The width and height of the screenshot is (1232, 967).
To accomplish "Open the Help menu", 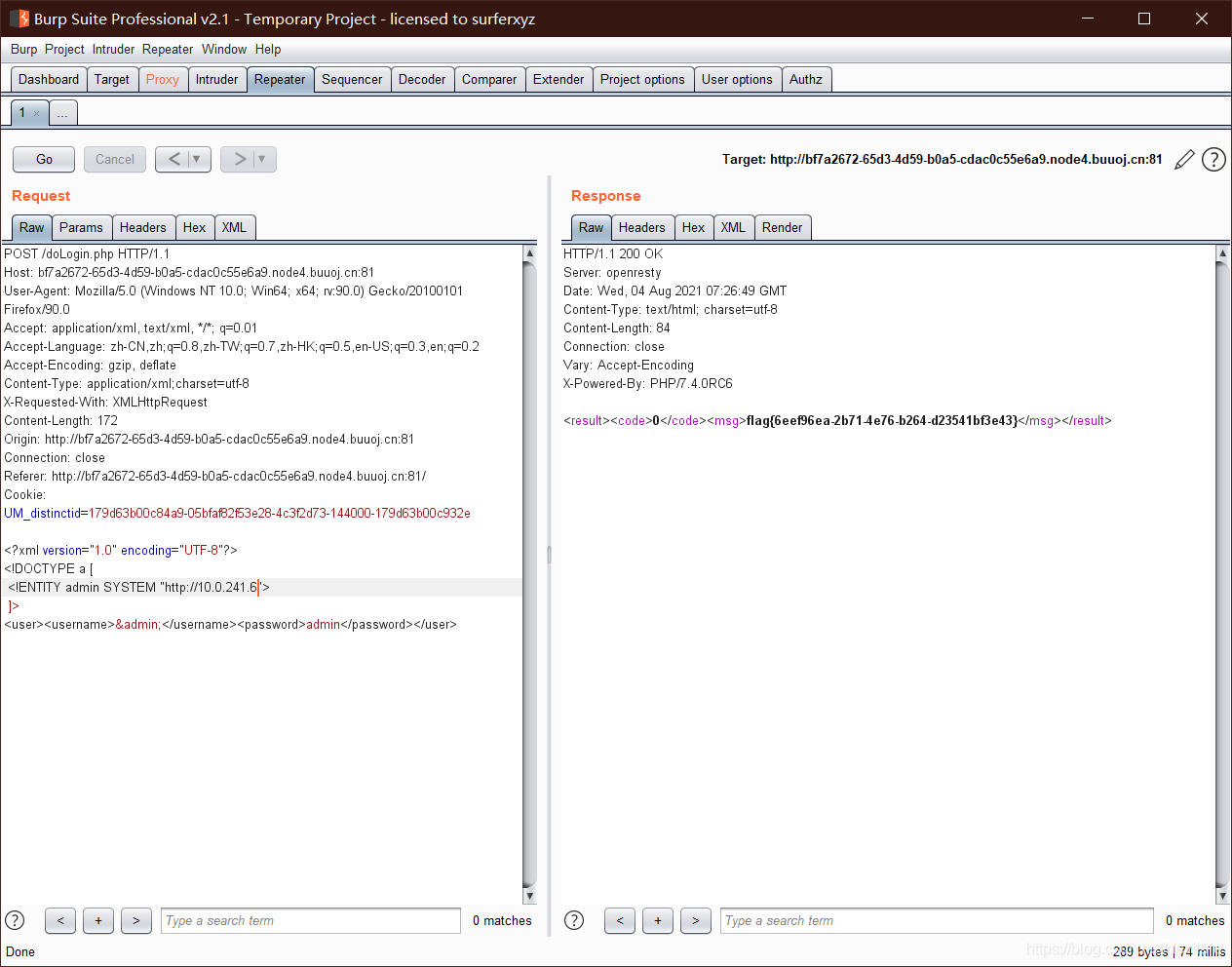I will pyautogui.click(x=268, y=49).
